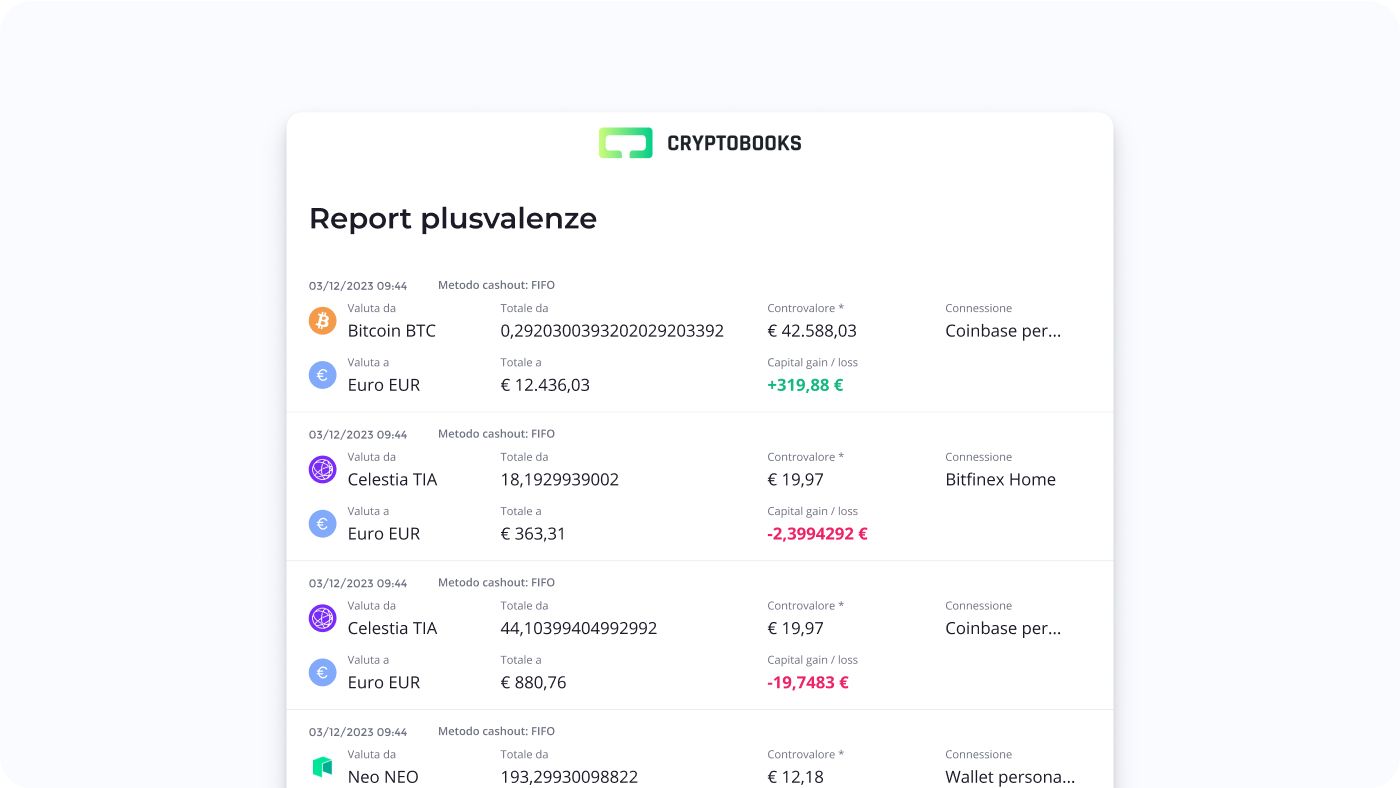
Task: Select the Euro icon beside € 880,76
Action: [x=322, y=673]
